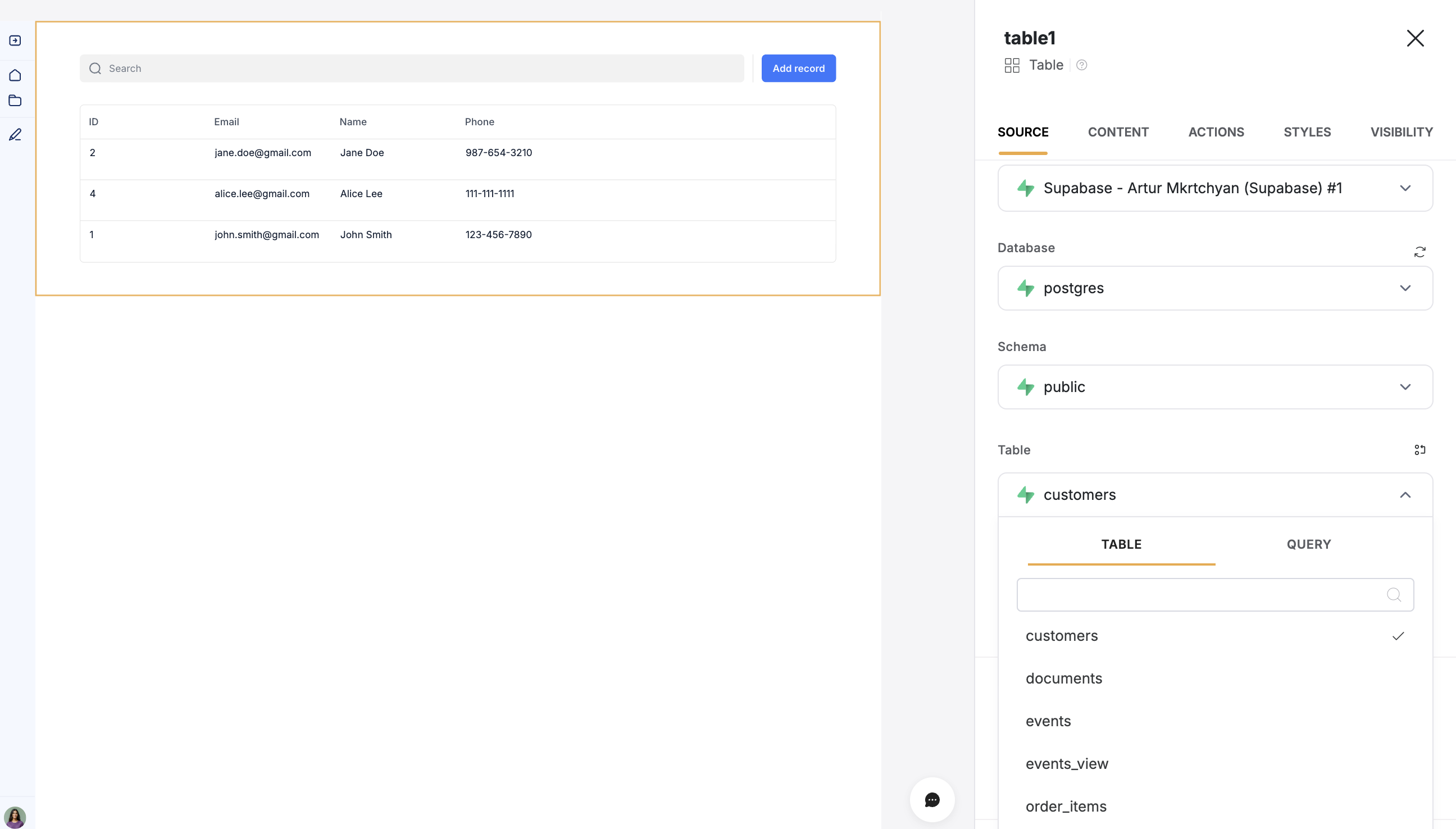Image resolution: width=1456 pixels, height=829 pixels.
Task: Open the chat support bubble
Action: click(931, 799)
